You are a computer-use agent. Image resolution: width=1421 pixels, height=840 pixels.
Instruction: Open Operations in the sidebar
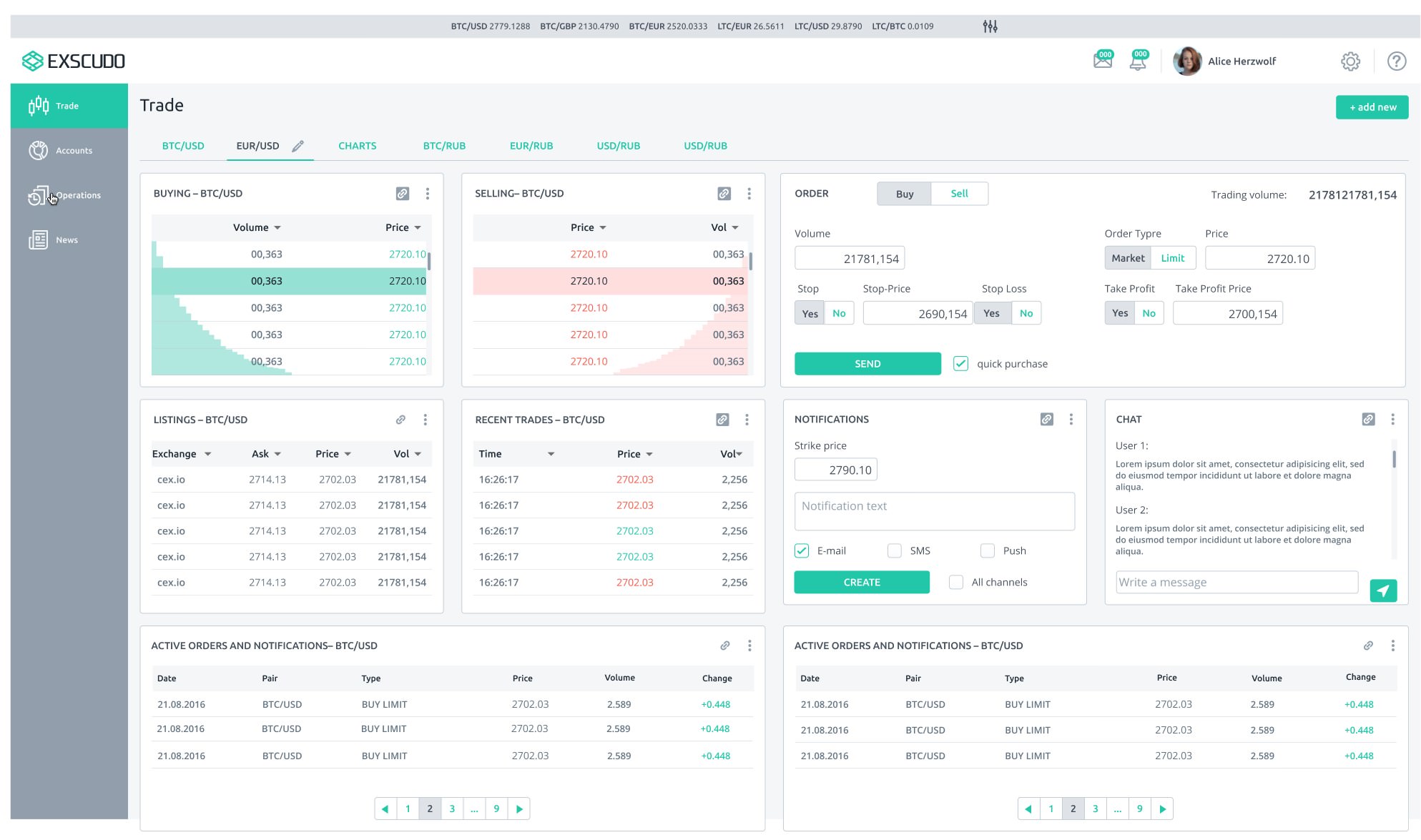pos(69,195)
